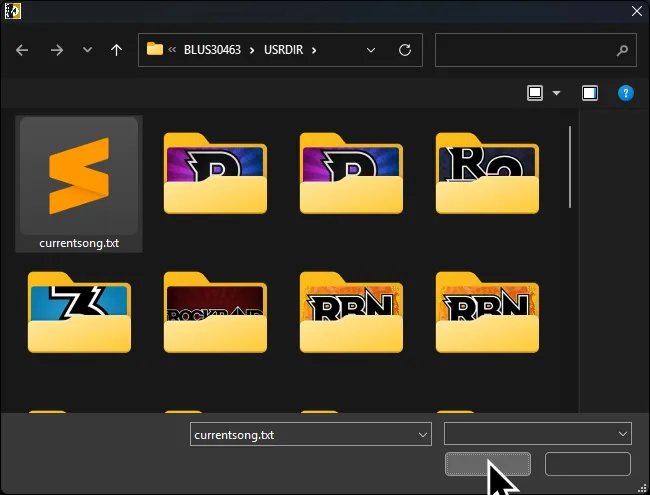
Task: Go up one folder level
Action: click(x=116, y=50)
